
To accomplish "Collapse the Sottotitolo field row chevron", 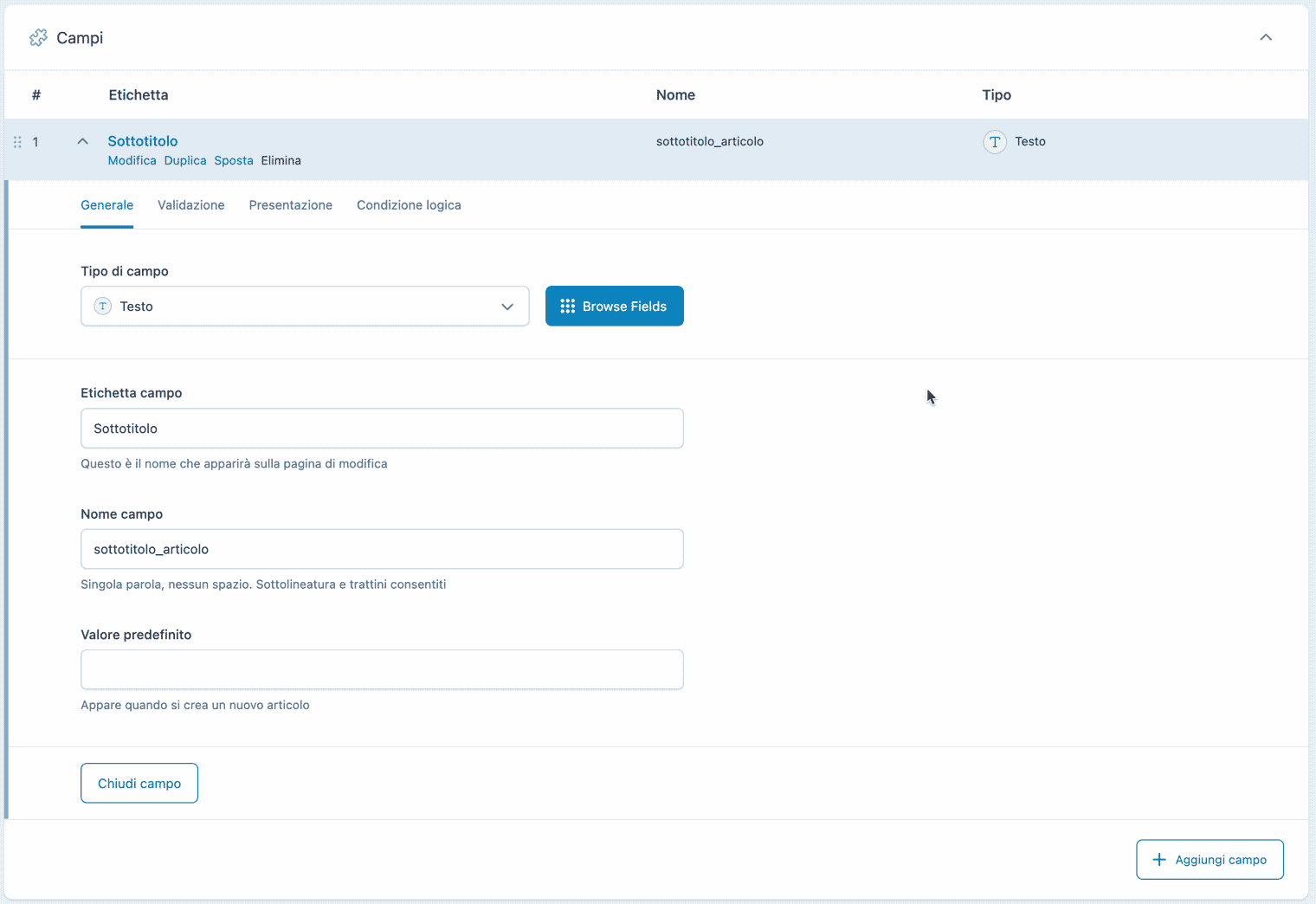I will point(82,141).
